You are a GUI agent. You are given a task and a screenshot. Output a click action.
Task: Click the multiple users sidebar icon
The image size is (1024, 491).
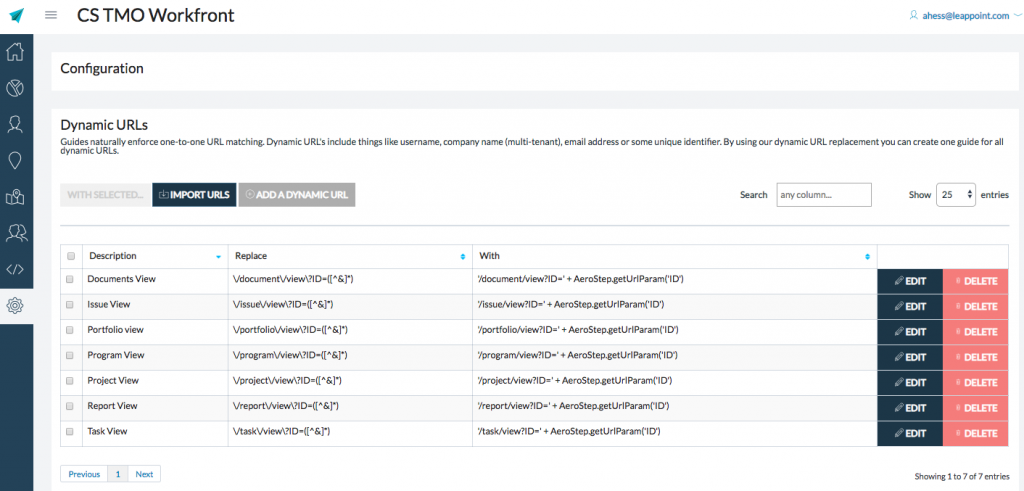tap(16, 233)
